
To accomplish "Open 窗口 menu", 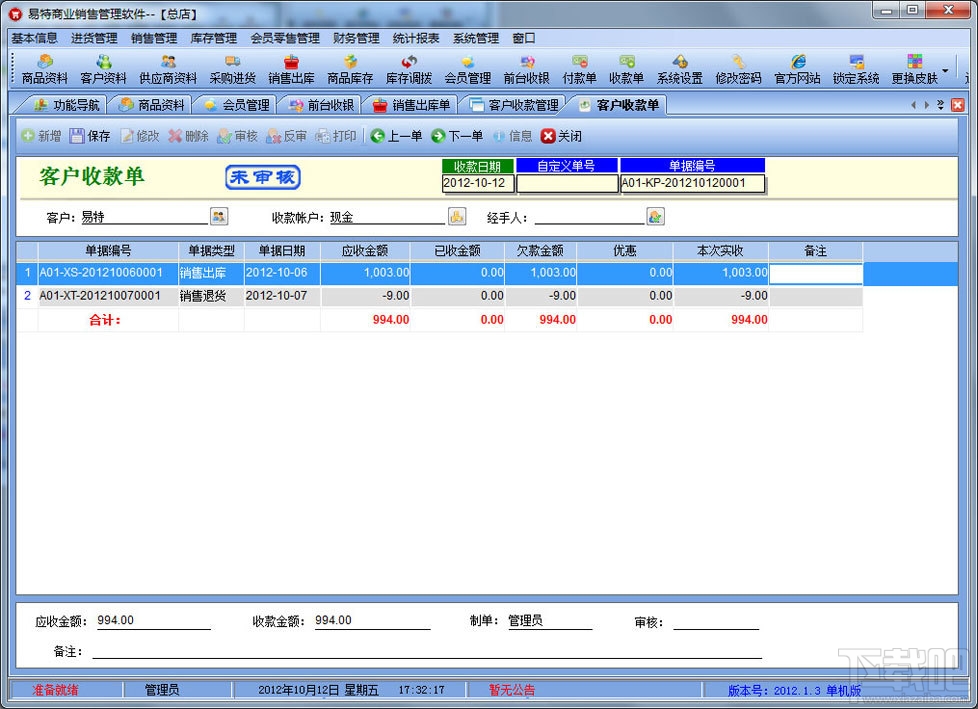I will [x=524, y=38].
